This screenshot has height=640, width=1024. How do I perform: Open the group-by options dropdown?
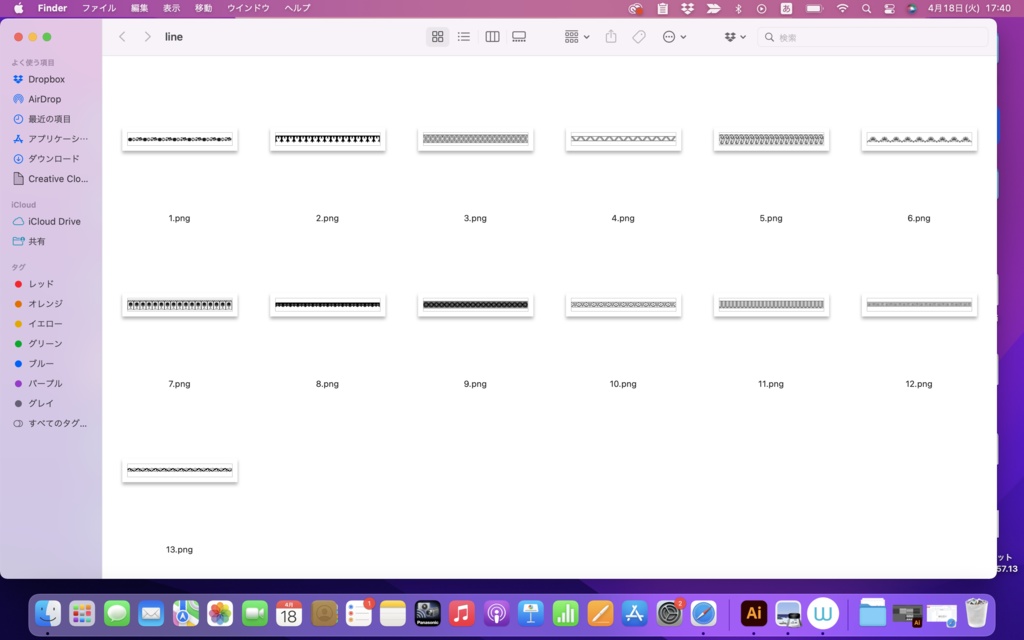click(x=577, y=37)
